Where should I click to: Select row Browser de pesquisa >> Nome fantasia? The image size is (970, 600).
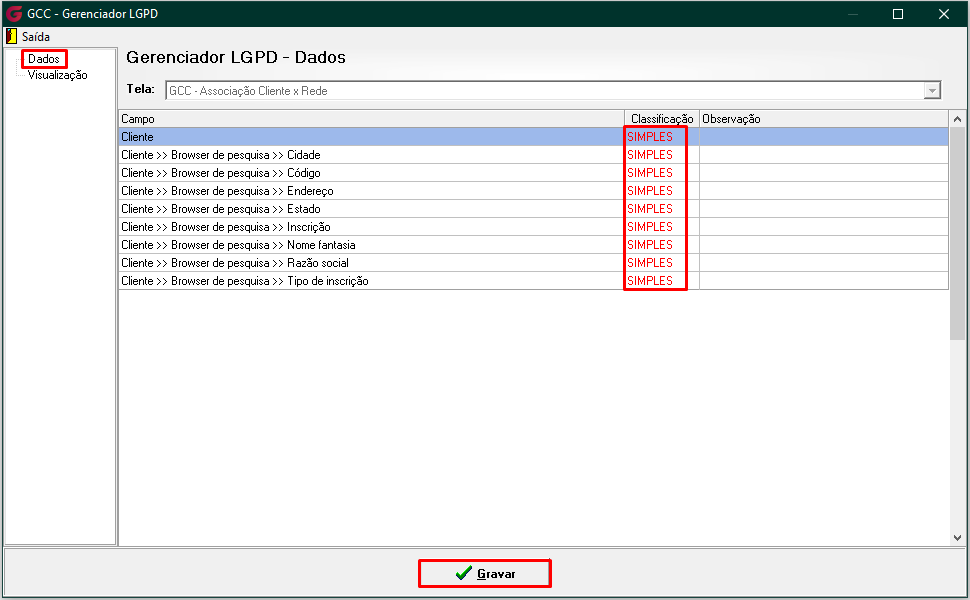533,244
